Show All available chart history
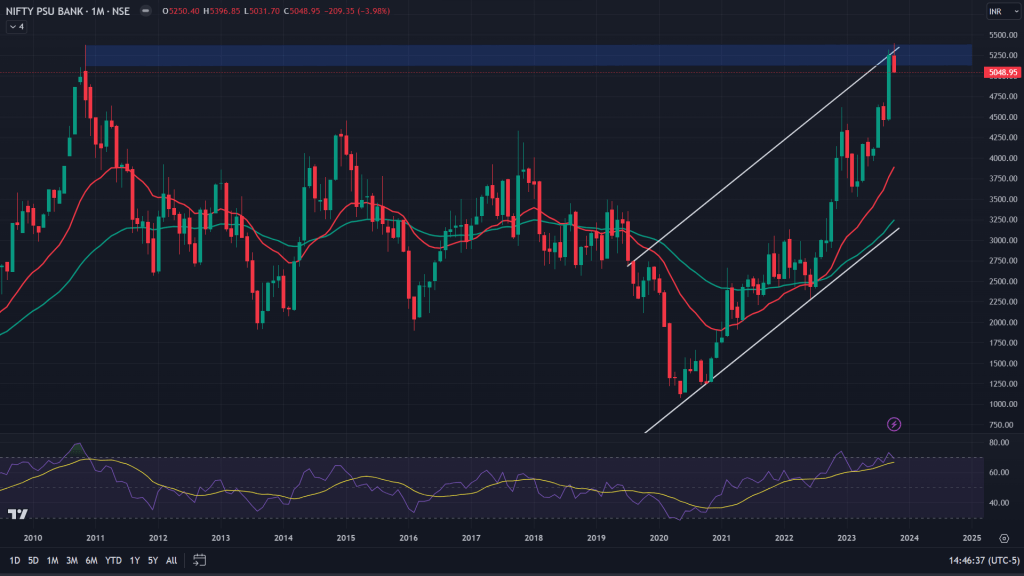1024x576 pixels. pyautogui.click(x=171, y=560)
